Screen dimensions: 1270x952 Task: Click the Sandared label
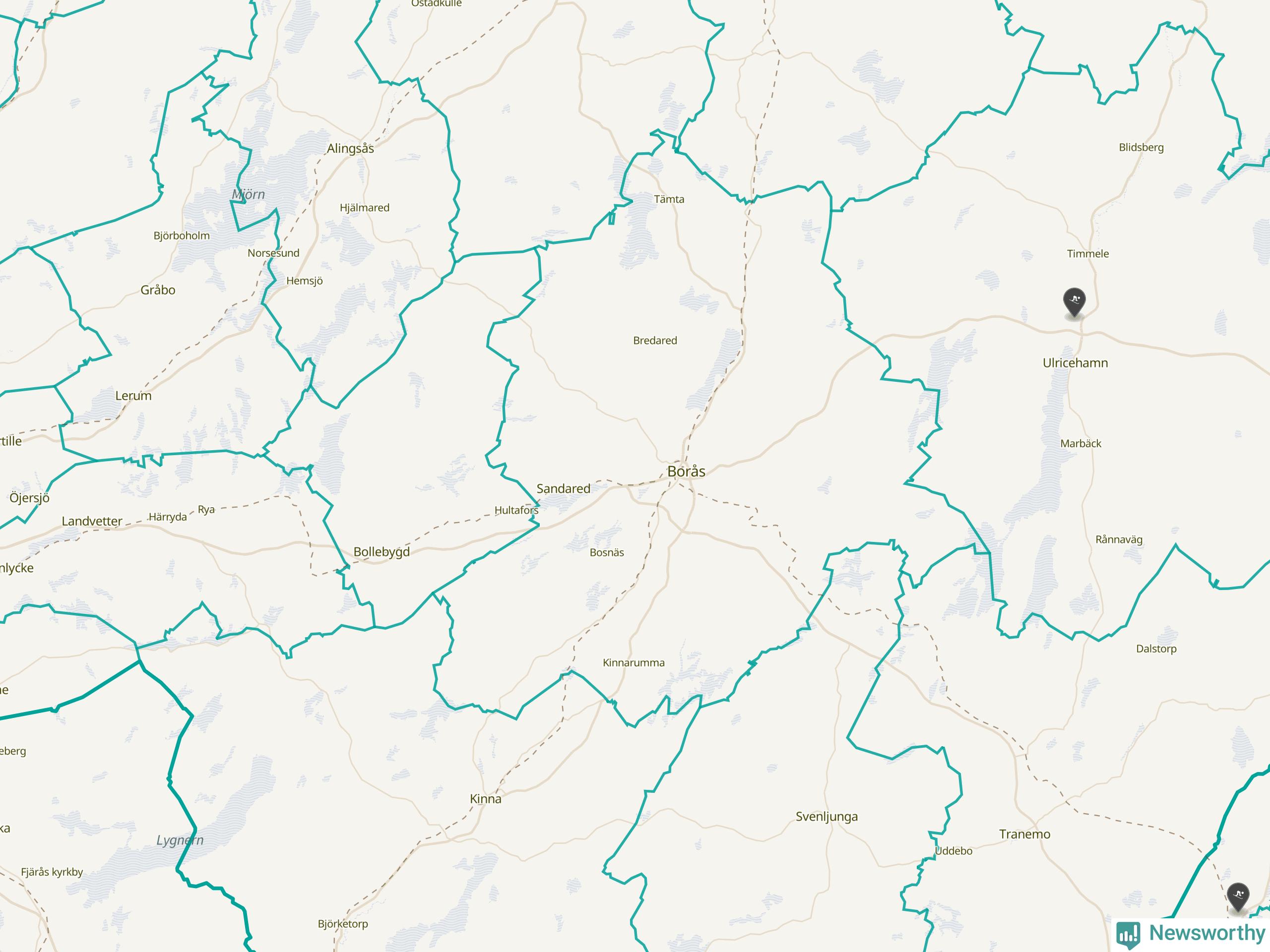click(563, 488)
